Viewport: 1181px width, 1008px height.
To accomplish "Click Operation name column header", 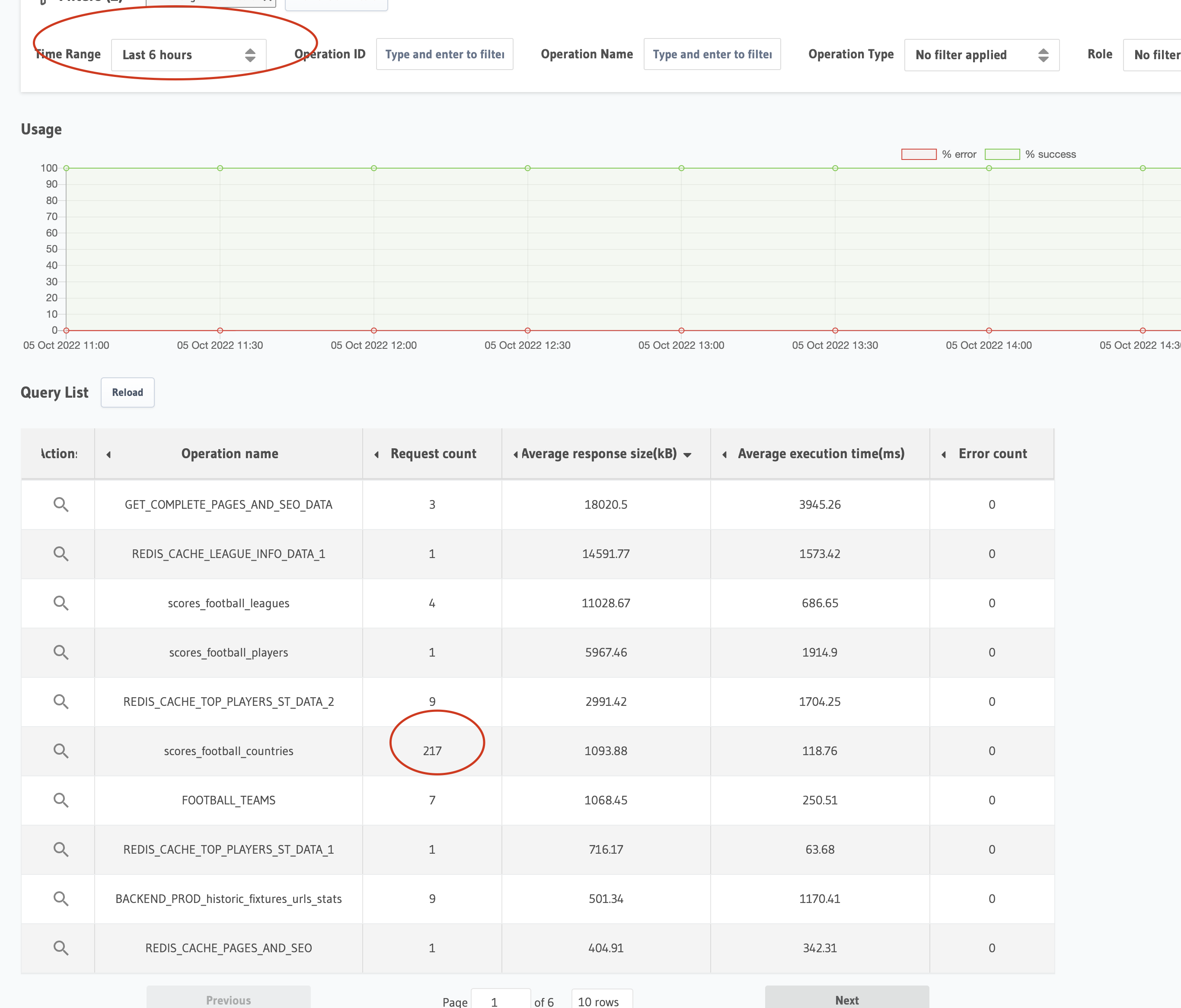I will click(x=230, y=453).
